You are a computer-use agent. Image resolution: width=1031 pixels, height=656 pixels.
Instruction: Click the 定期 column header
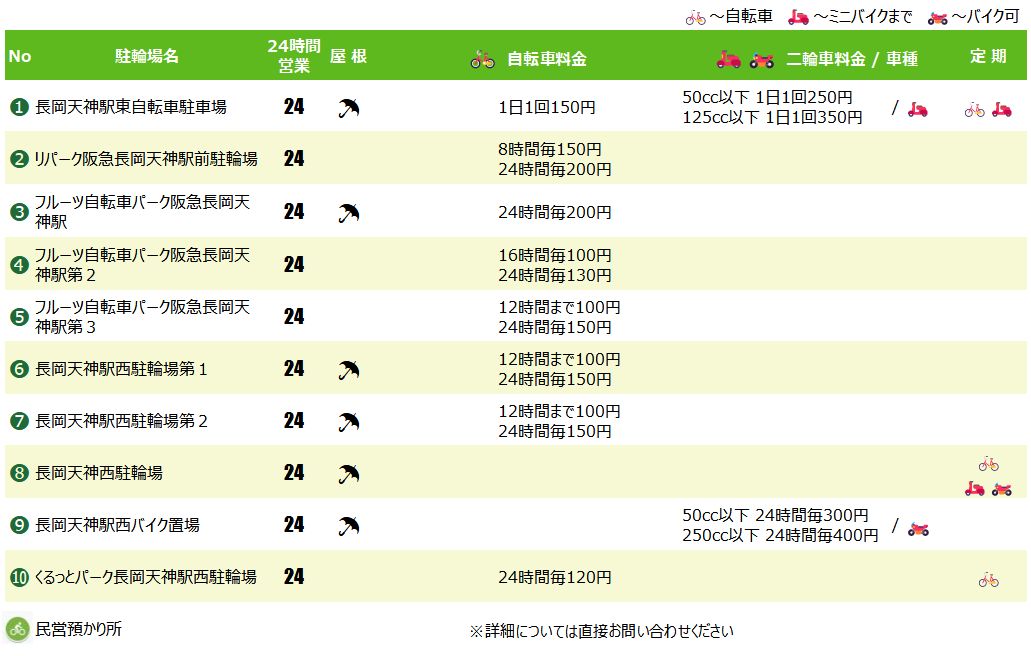tap(988, 56)
